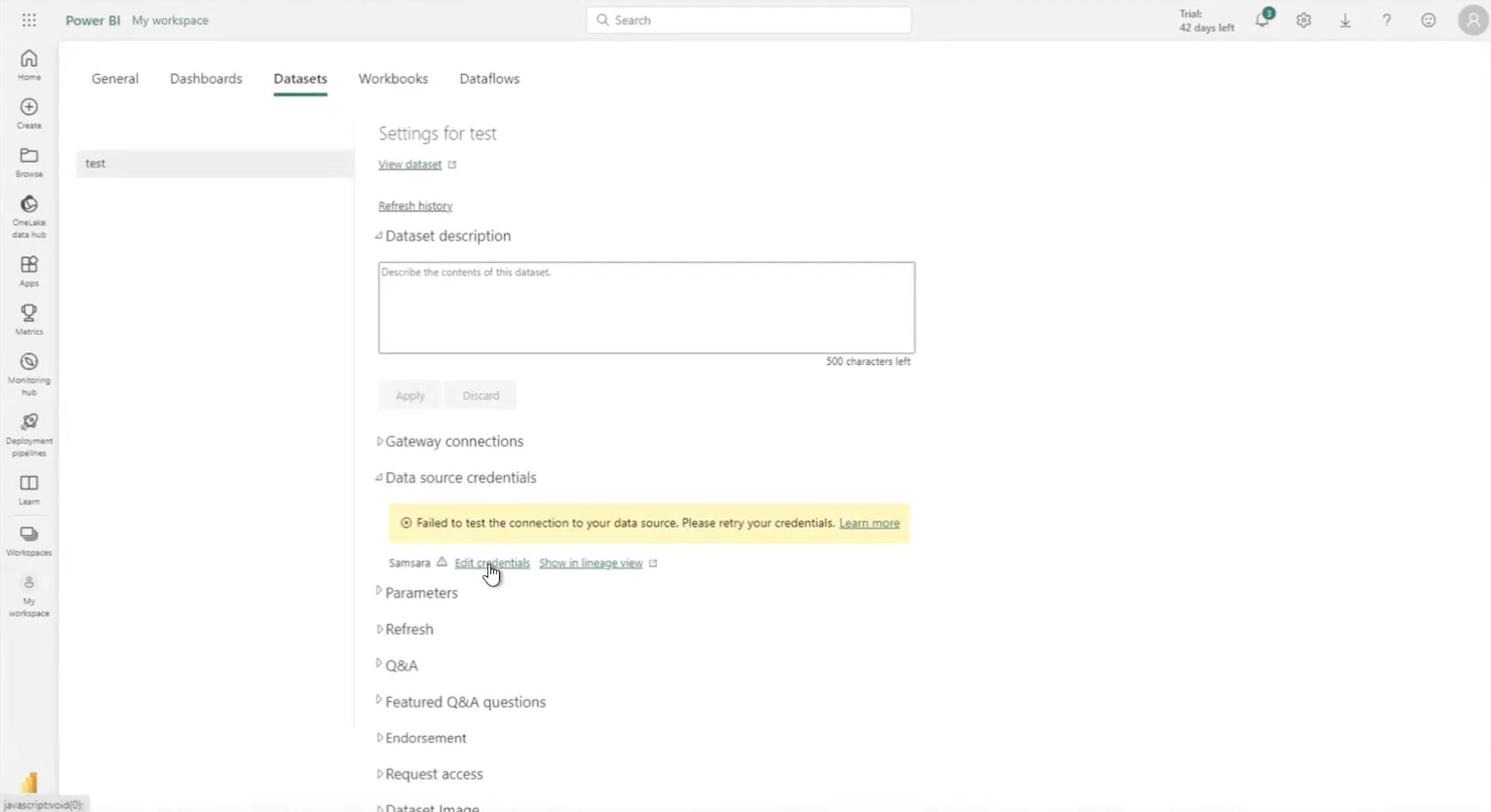Expand the Refresh section
Screen dimensions: 1491x812
pos(380,628)
